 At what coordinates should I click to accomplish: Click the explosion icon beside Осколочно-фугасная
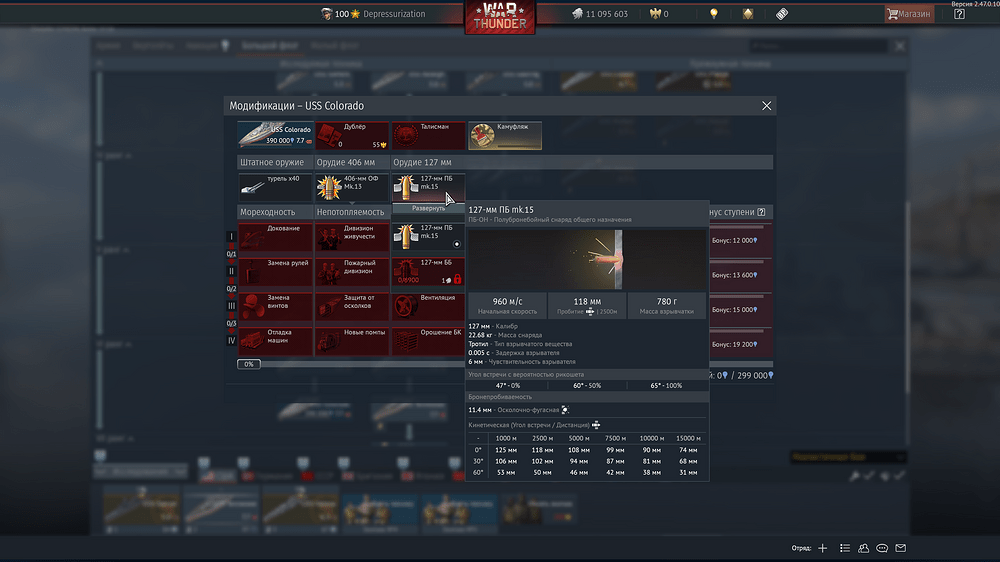click(x=565, y=410)
